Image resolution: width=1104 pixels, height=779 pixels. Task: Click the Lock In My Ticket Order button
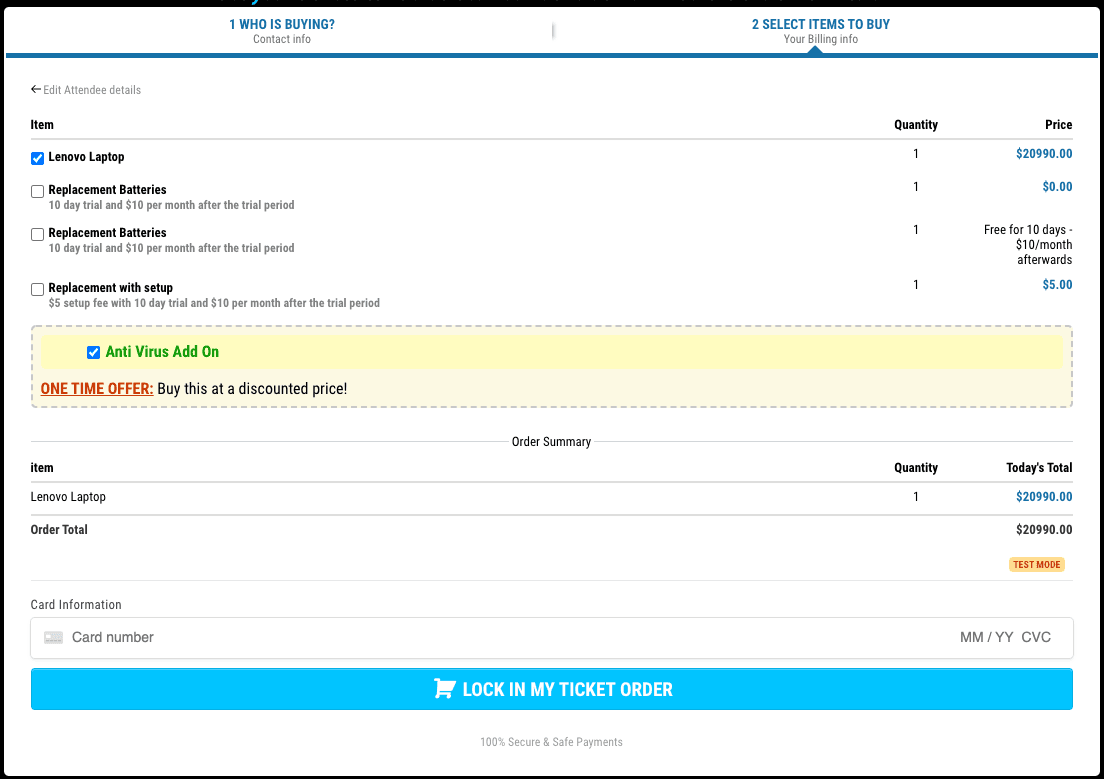551,689
